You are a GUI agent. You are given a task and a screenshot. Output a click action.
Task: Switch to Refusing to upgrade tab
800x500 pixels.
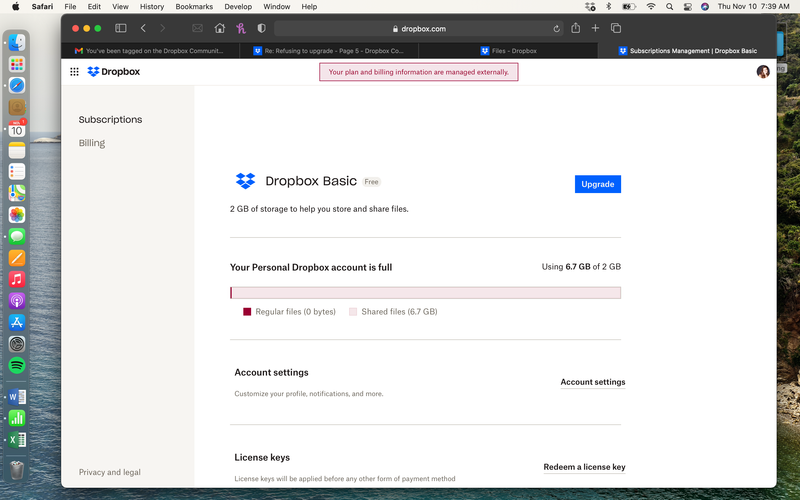pos(329,51)
